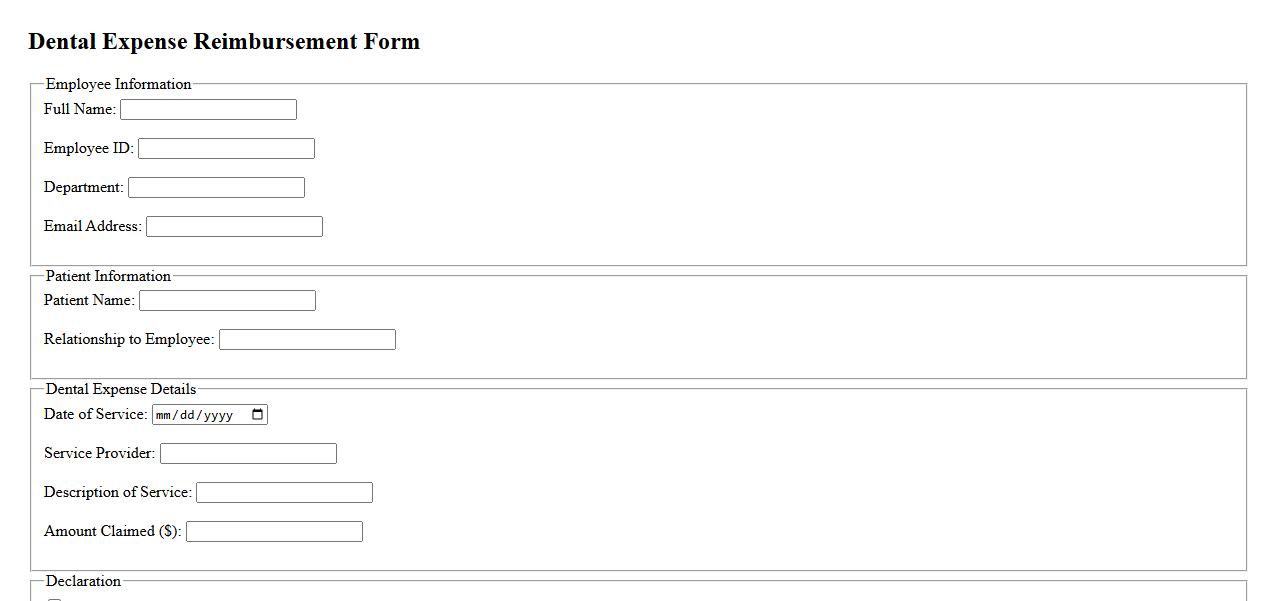The image size is (1278, 601).
Task: Click the Employee Information section legend
Action: (x=118, y=85)
